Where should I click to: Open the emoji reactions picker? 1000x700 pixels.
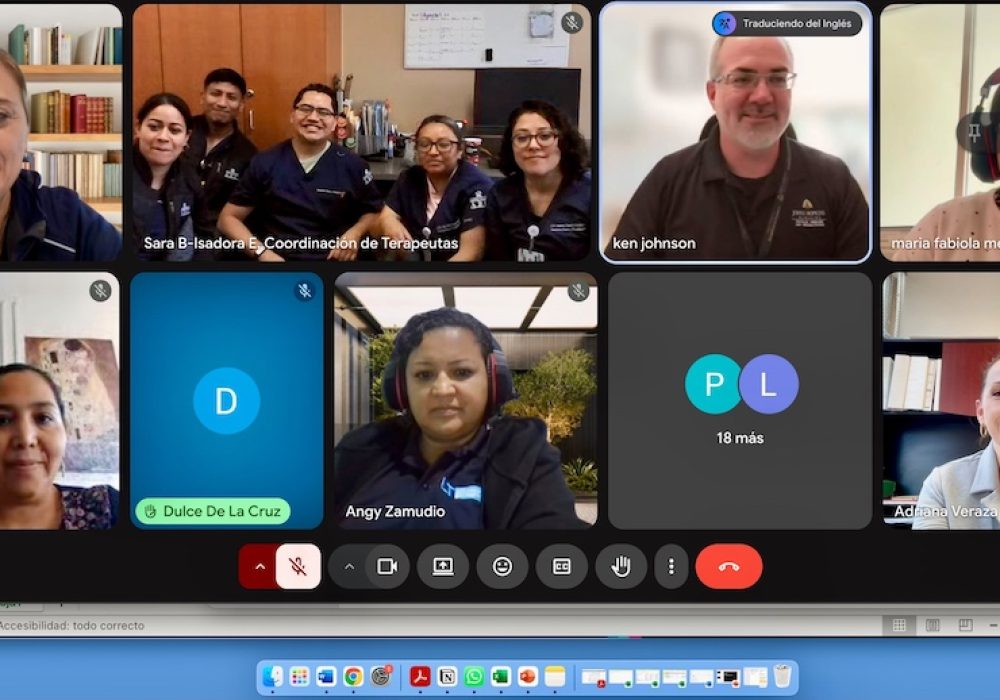point(503,566)
